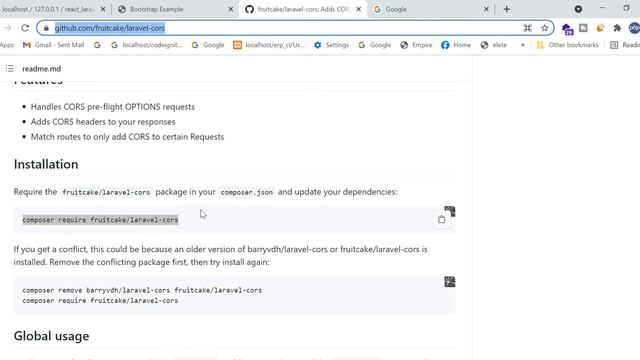Open the Google bookmark after Settings
This screenshot has width=640, height=360.
(375, 45)
